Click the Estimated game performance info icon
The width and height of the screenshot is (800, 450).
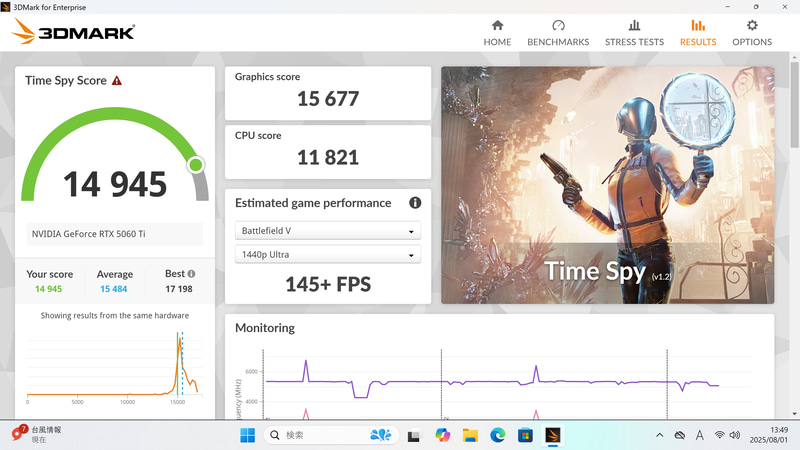pos(415,203)
